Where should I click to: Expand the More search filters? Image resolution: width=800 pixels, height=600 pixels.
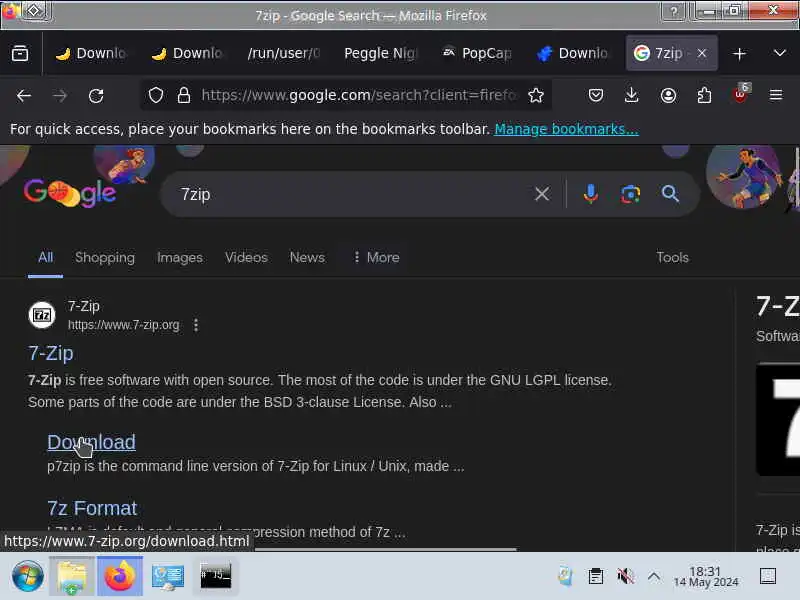(377, 257)
